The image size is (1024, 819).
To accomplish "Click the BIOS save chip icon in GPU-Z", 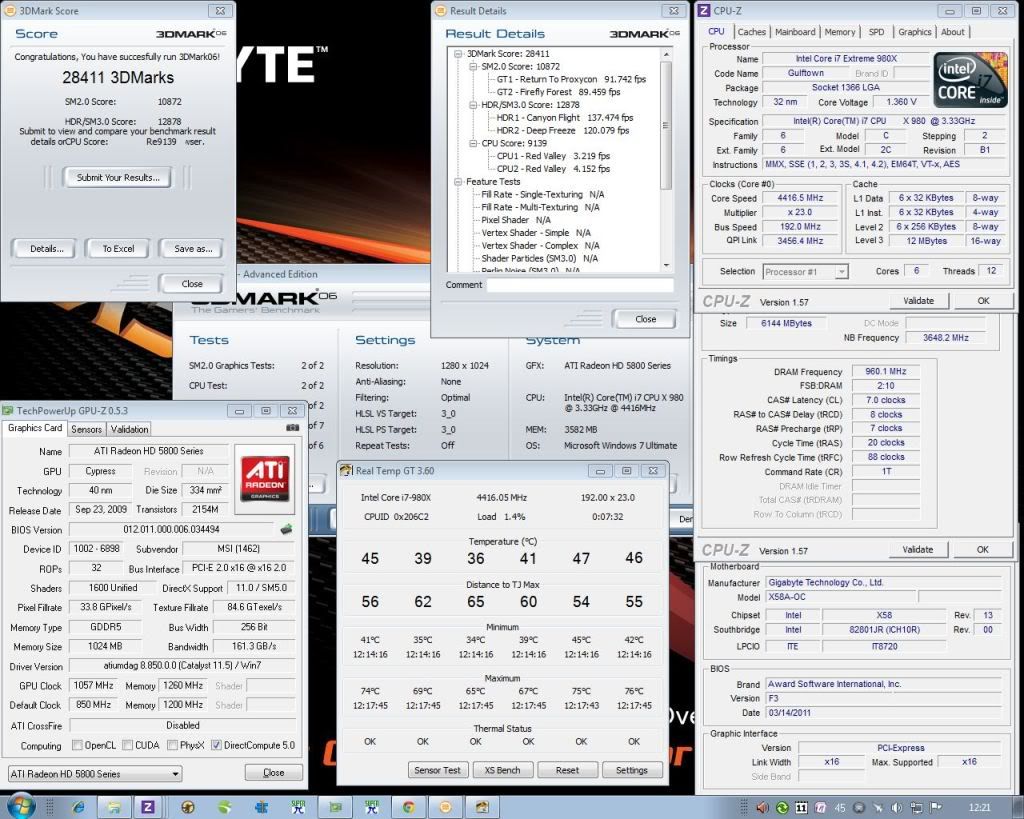I will click(x=286, y=529).
